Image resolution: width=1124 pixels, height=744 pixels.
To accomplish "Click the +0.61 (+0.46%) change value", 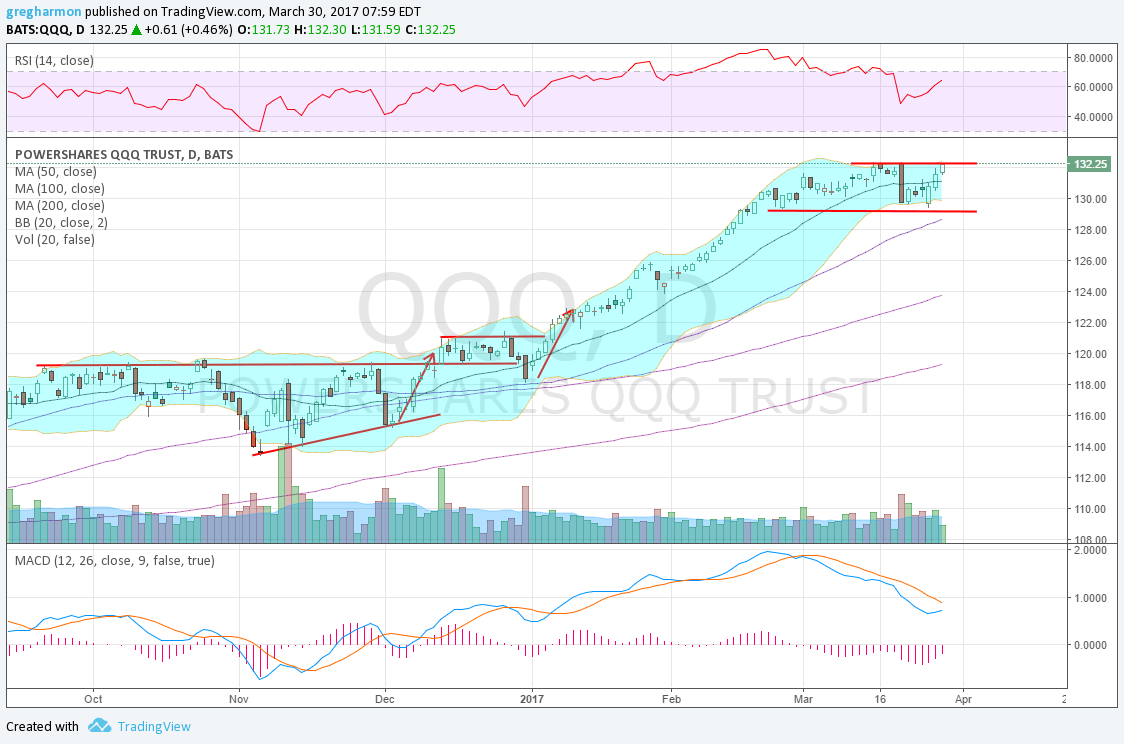I will point(188,29).
